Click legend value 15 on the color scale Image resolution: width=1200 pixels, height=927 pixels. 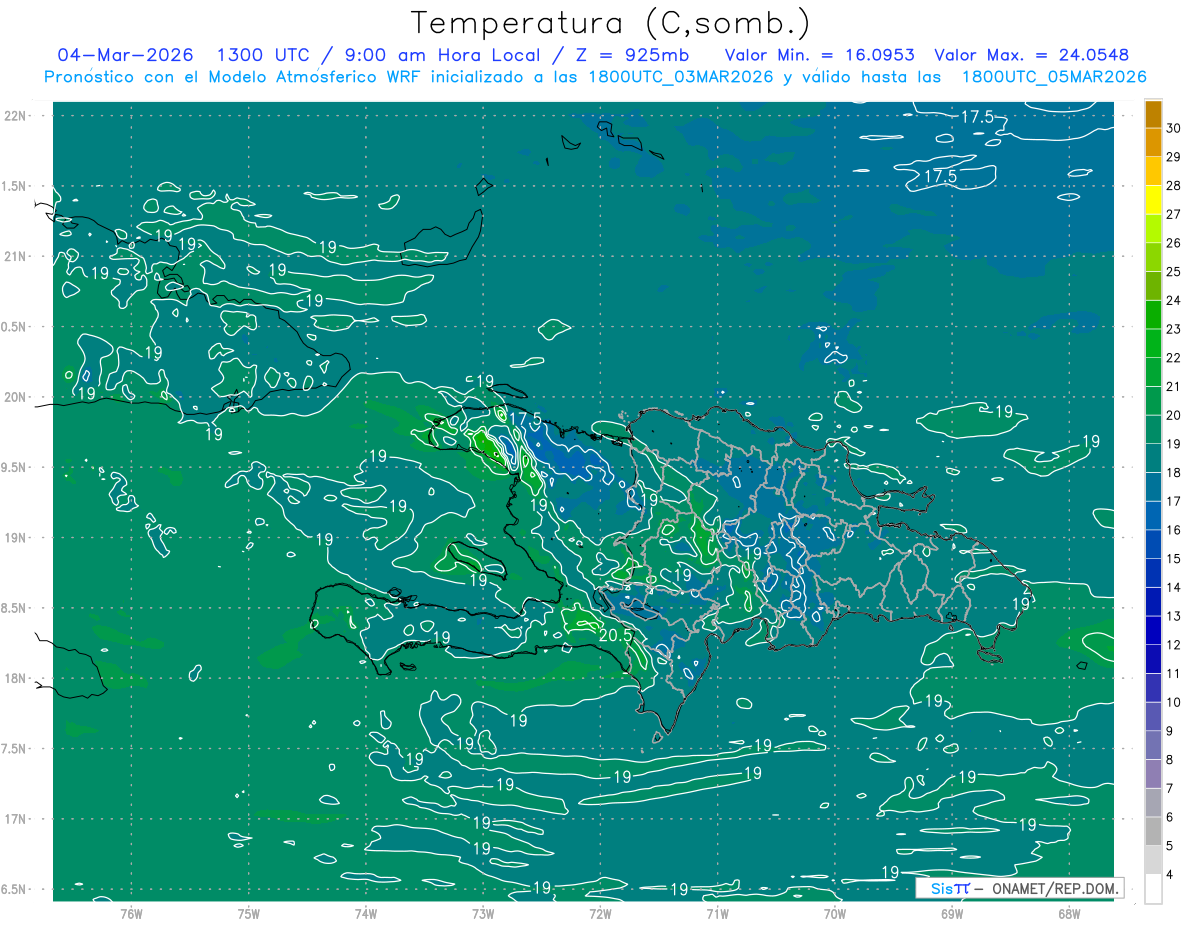pyautogui.click(x=1173, y=559)
